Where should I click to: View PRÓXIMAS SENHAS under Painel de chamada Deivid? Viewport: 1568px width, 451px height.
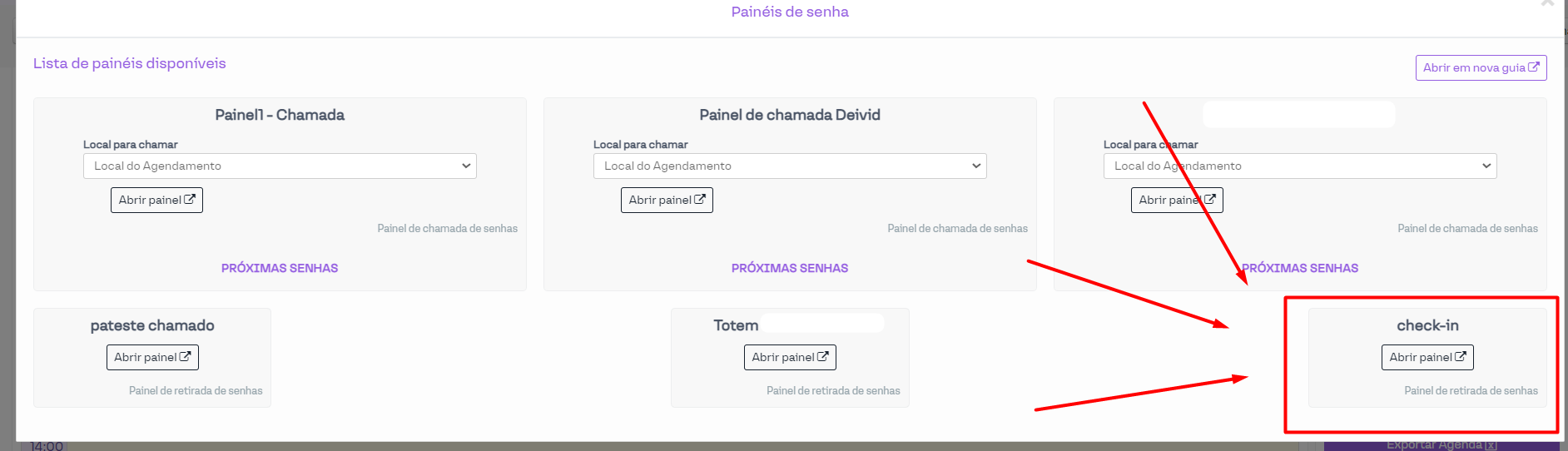(x=790, y=268)
